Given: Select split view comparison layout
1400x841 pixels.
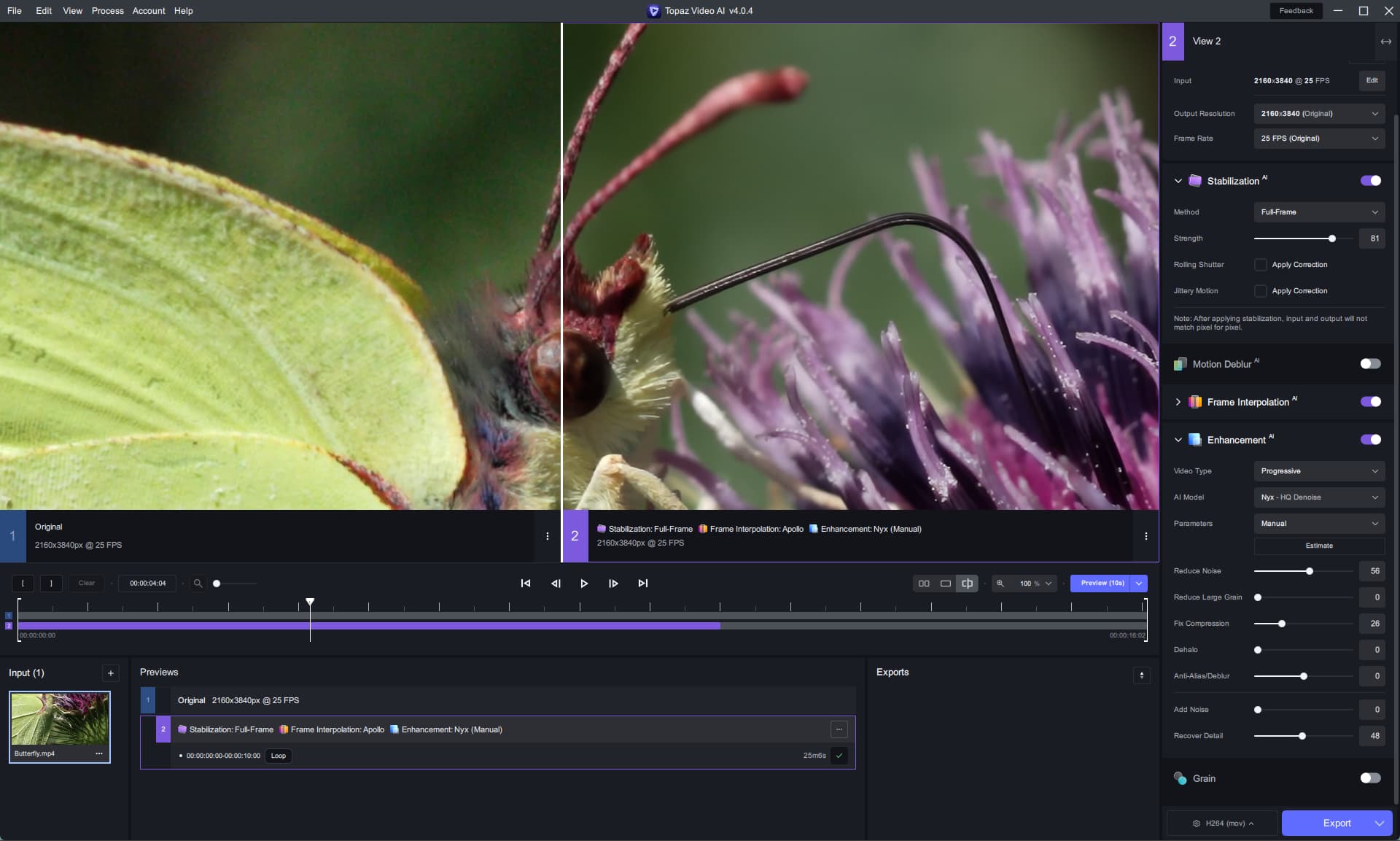Looking at the screenshot, I should pyautogui.click(x=967, y=584).
